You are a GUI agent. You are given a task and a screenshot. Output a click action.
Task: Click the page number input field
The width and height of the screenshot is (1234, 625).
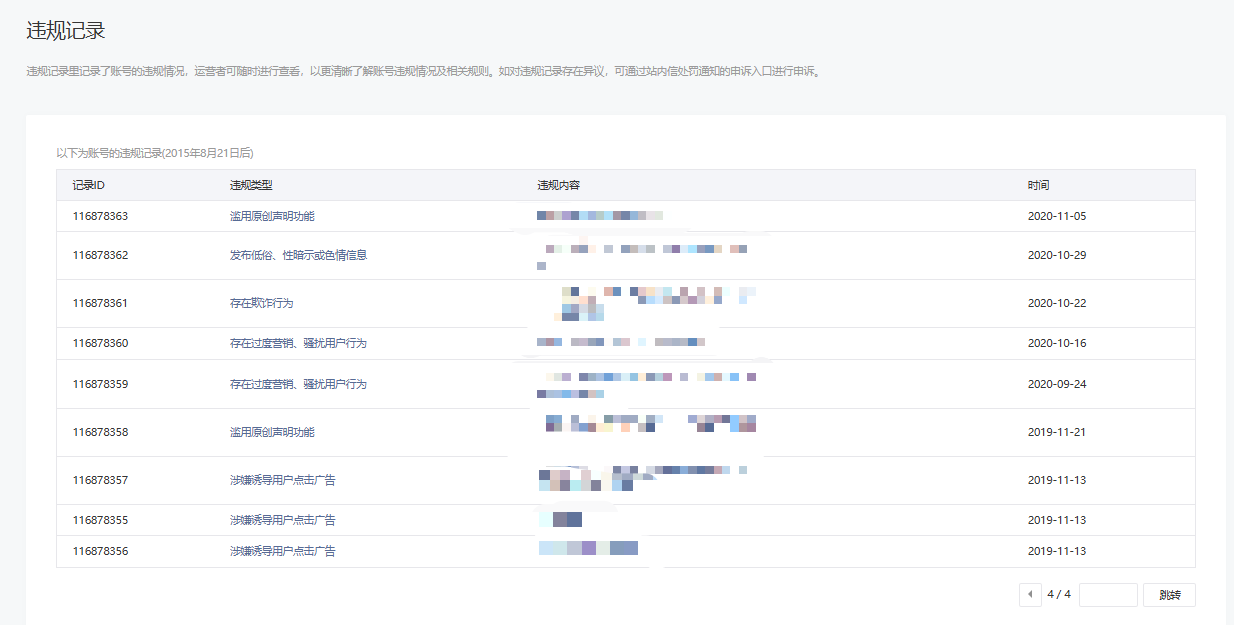1108,595
